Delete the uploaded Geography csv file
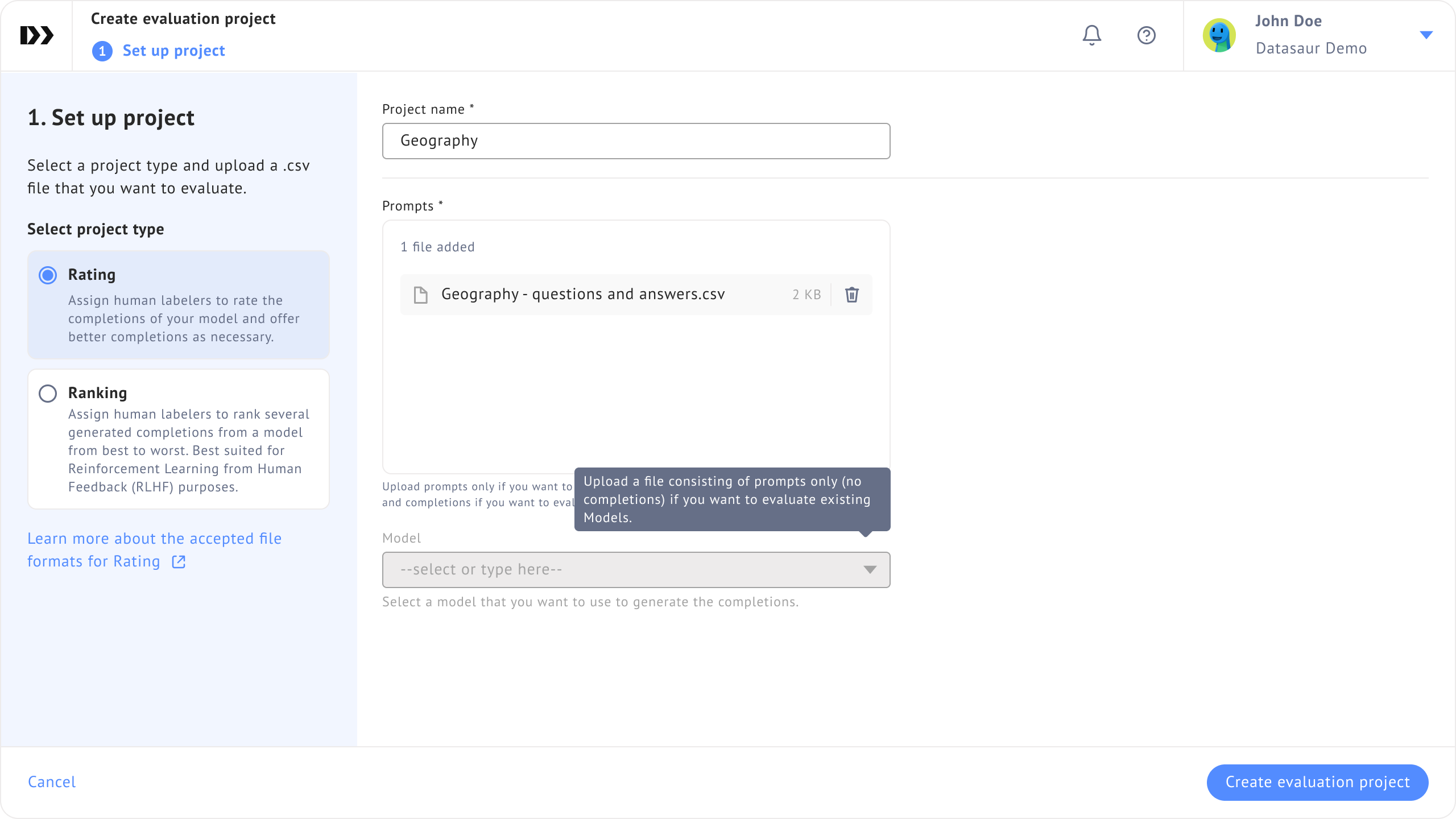Viewport: 1456px width, 819px height. [851, 295]
